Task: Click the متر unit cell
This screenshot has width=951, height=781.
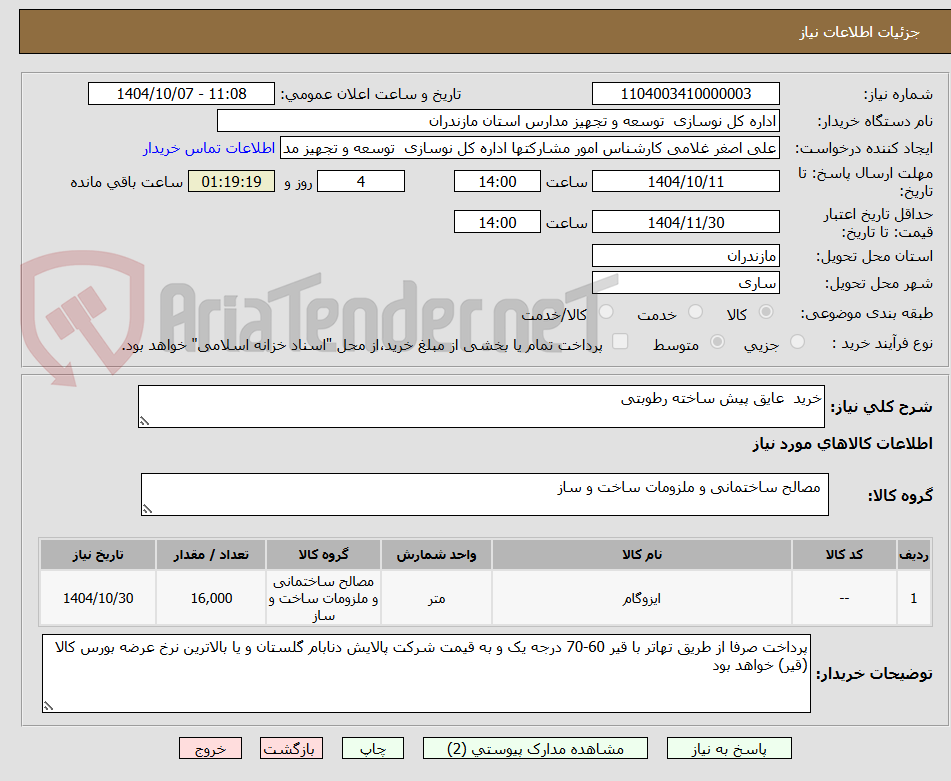Action: click(x=436, y=598)
